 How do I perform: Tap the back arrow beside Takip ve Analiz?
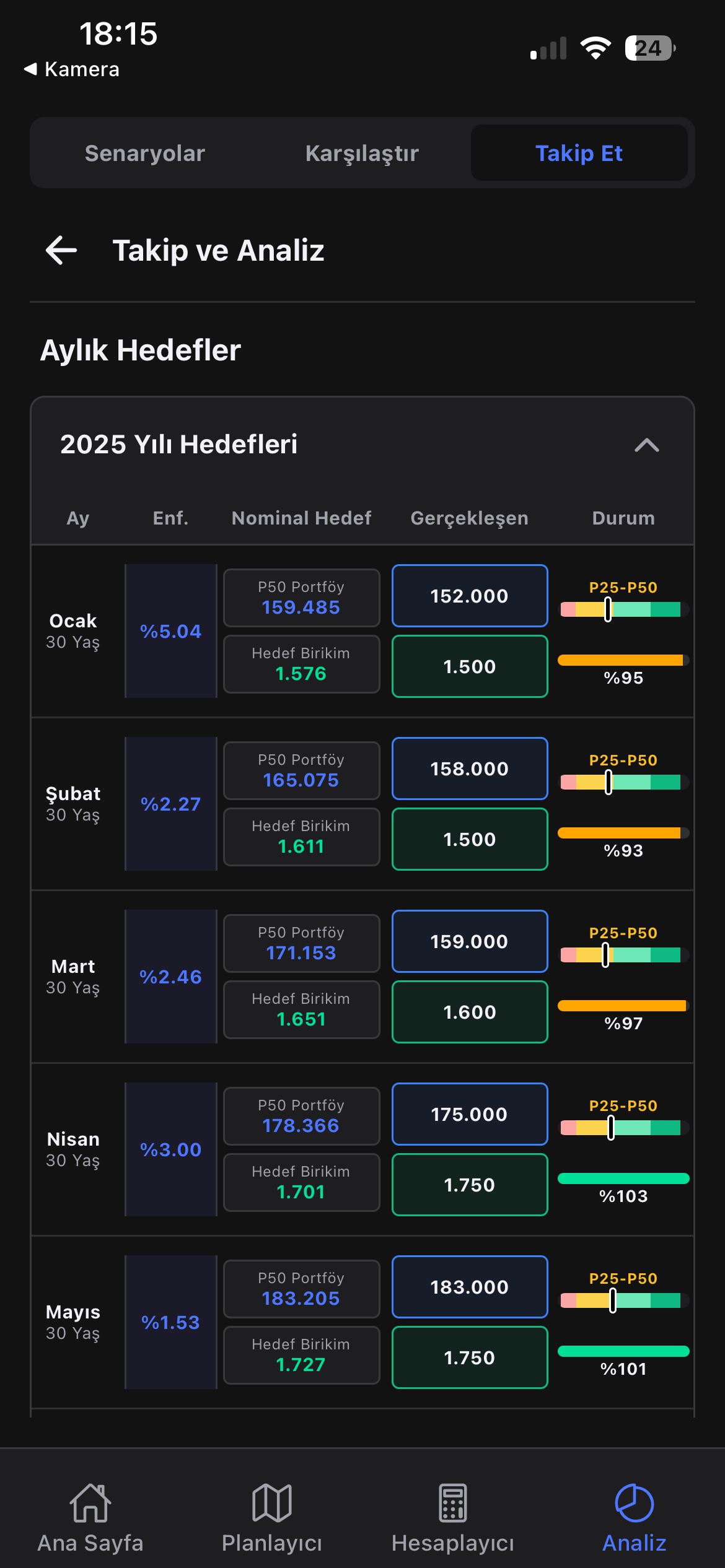tap(61, 250)
